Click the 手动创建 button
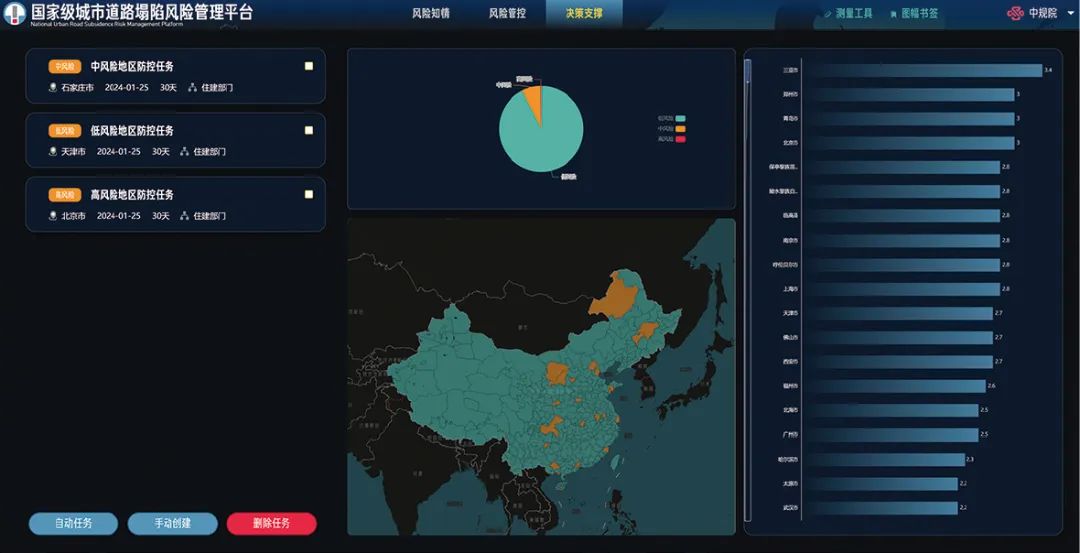Screen dimensions: 1080x553 coord(172,524)
